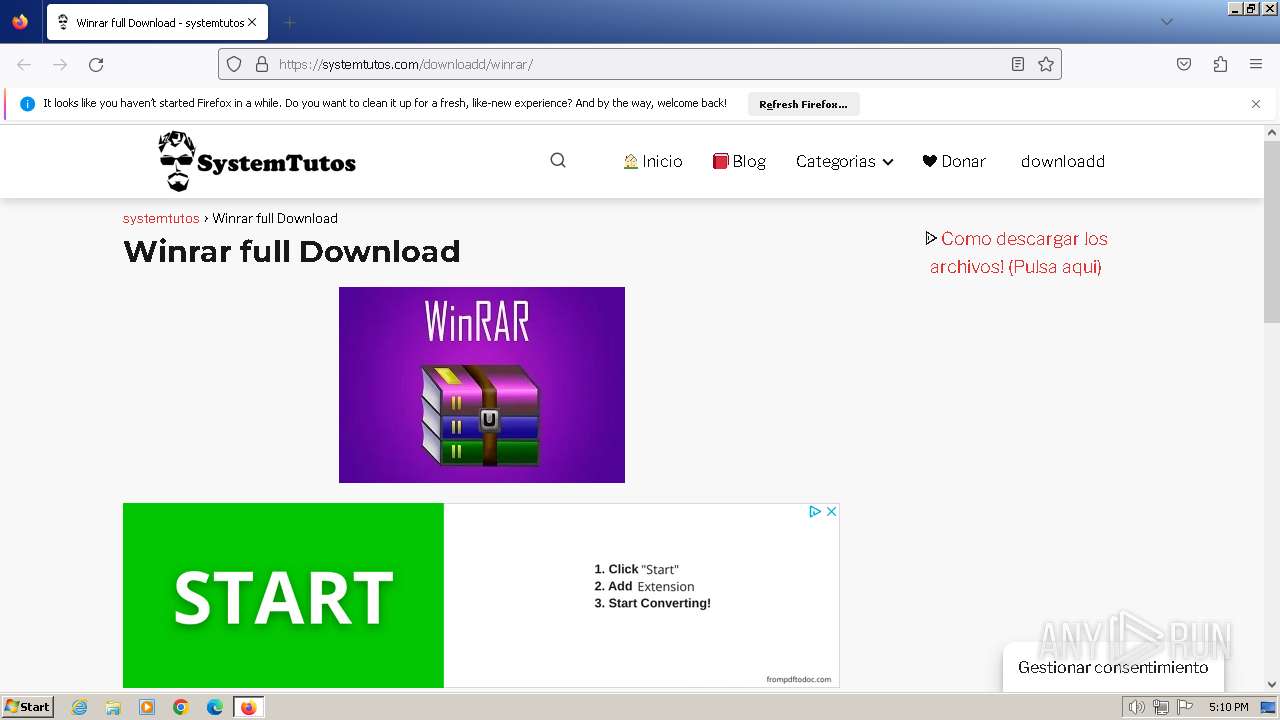Bookmark this page with the star icon

[1046, 64]
